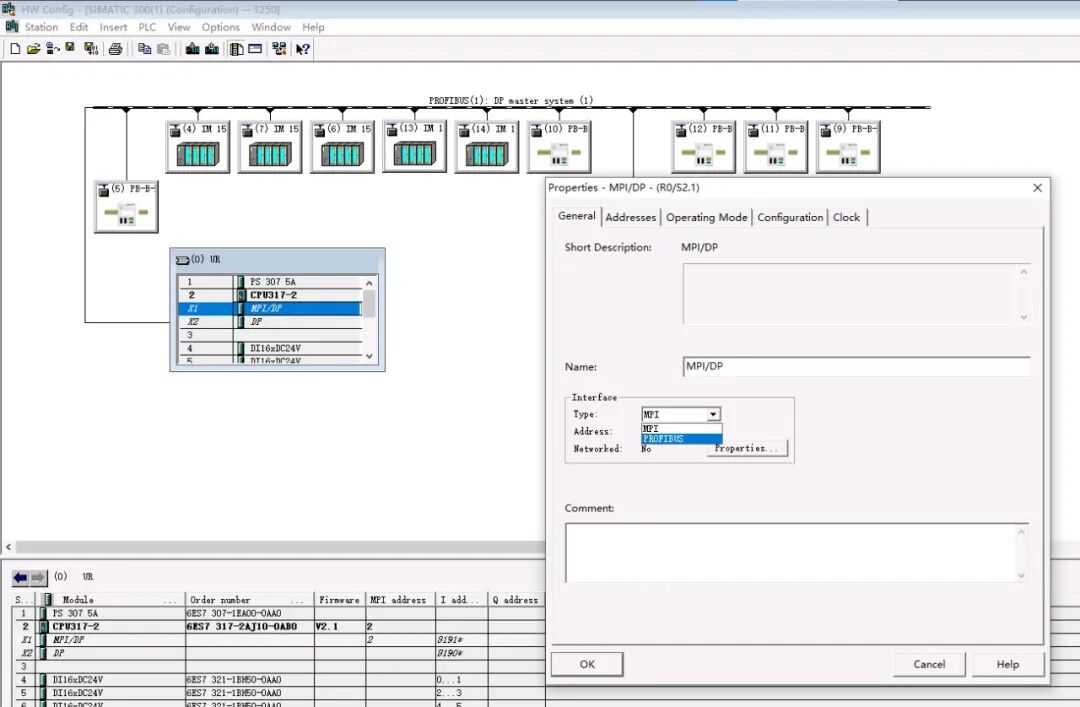This screenshot has height=707, width=1080.
Task: Switch to the Clock tab
Action: click(847, 217)
